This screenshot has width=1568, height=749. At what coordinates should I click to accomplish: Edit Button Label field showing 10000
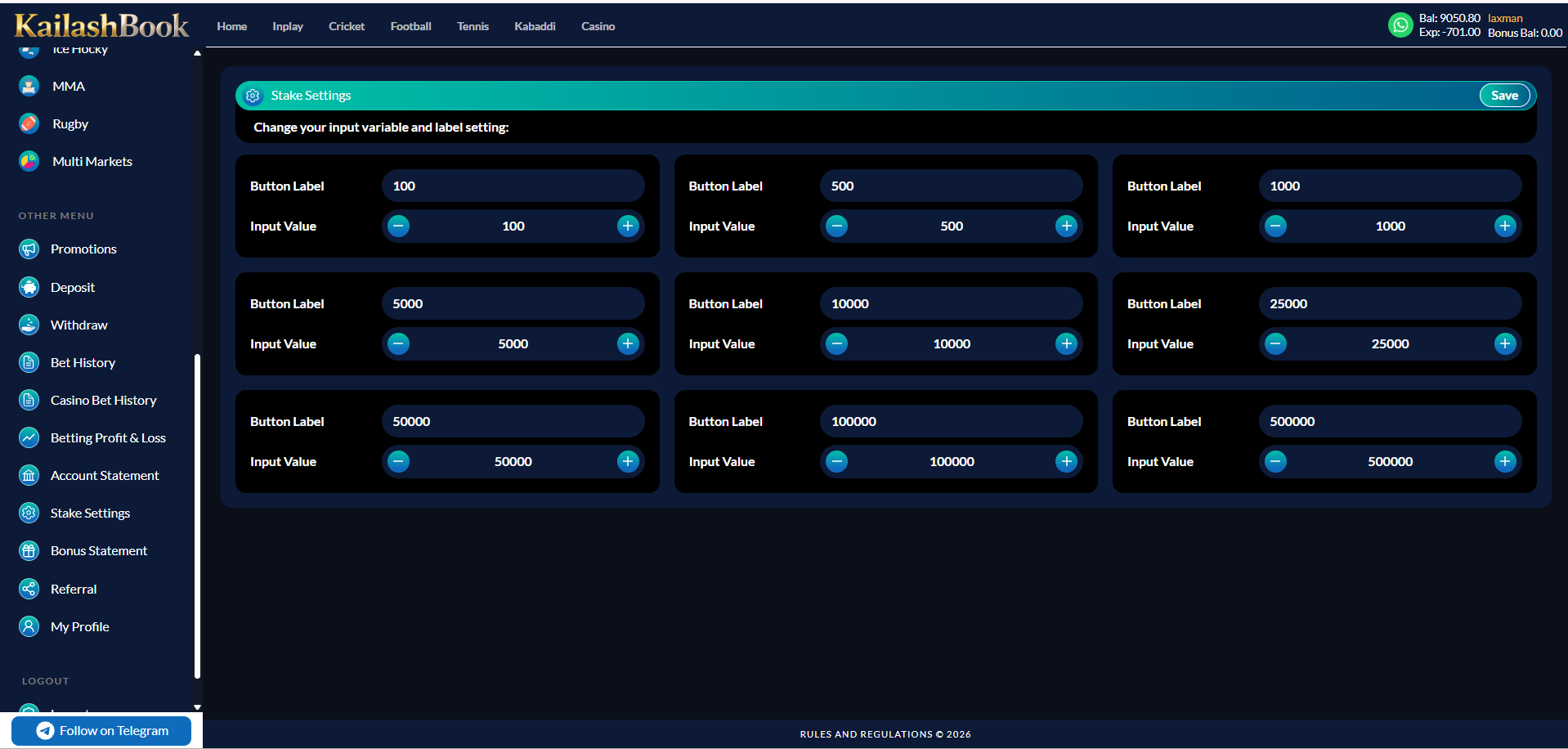click(951, 303)
